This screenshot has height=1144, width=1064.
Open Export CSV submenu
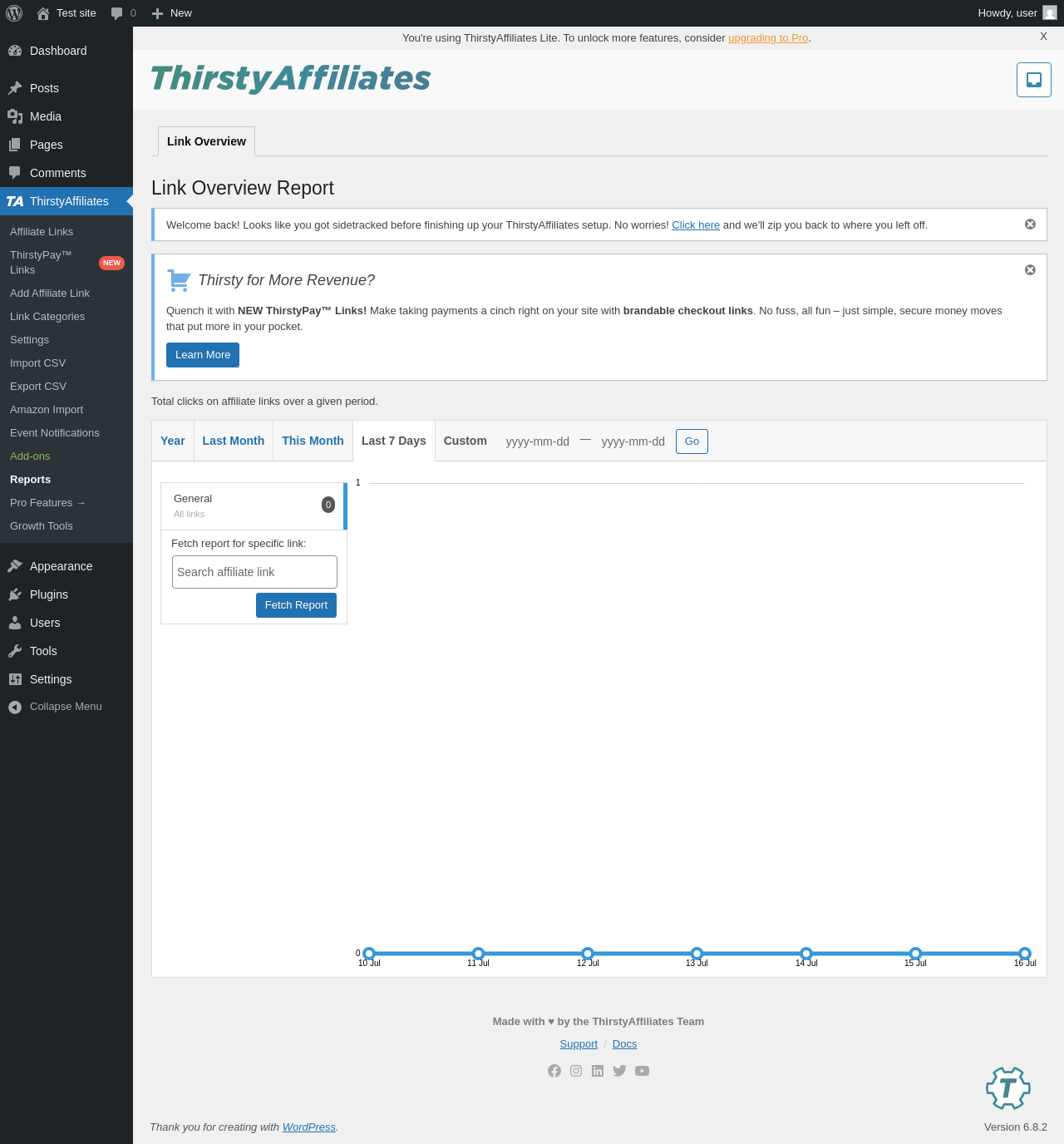pyautogui.click(x=66, y=387)
